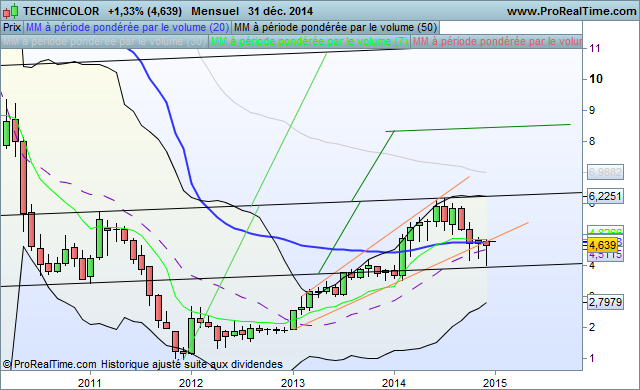Click the candlestick icon beside TECHNICOLOR title
Image resolution: width=640 pixels, height=390 pixels.
[x=11, y=11]
